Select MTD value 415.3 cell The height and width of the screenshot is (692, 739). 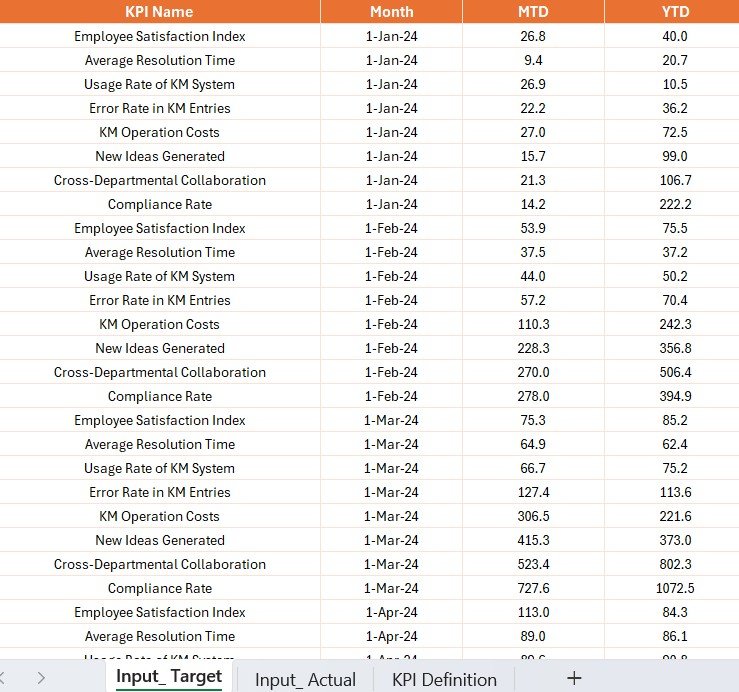tap(533, 540)
